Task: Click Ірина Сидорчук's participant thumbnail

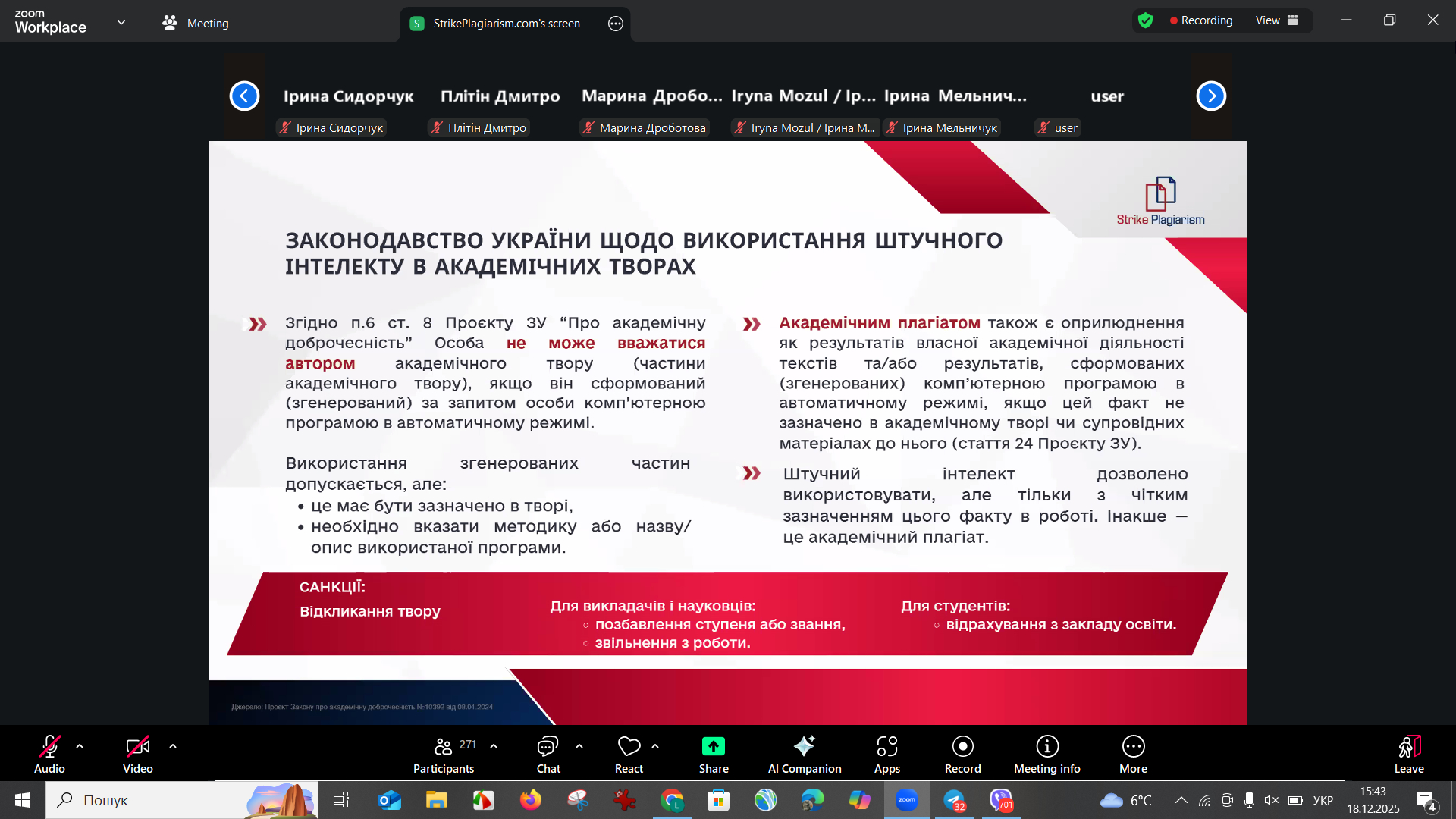Action: coord(348,96)
